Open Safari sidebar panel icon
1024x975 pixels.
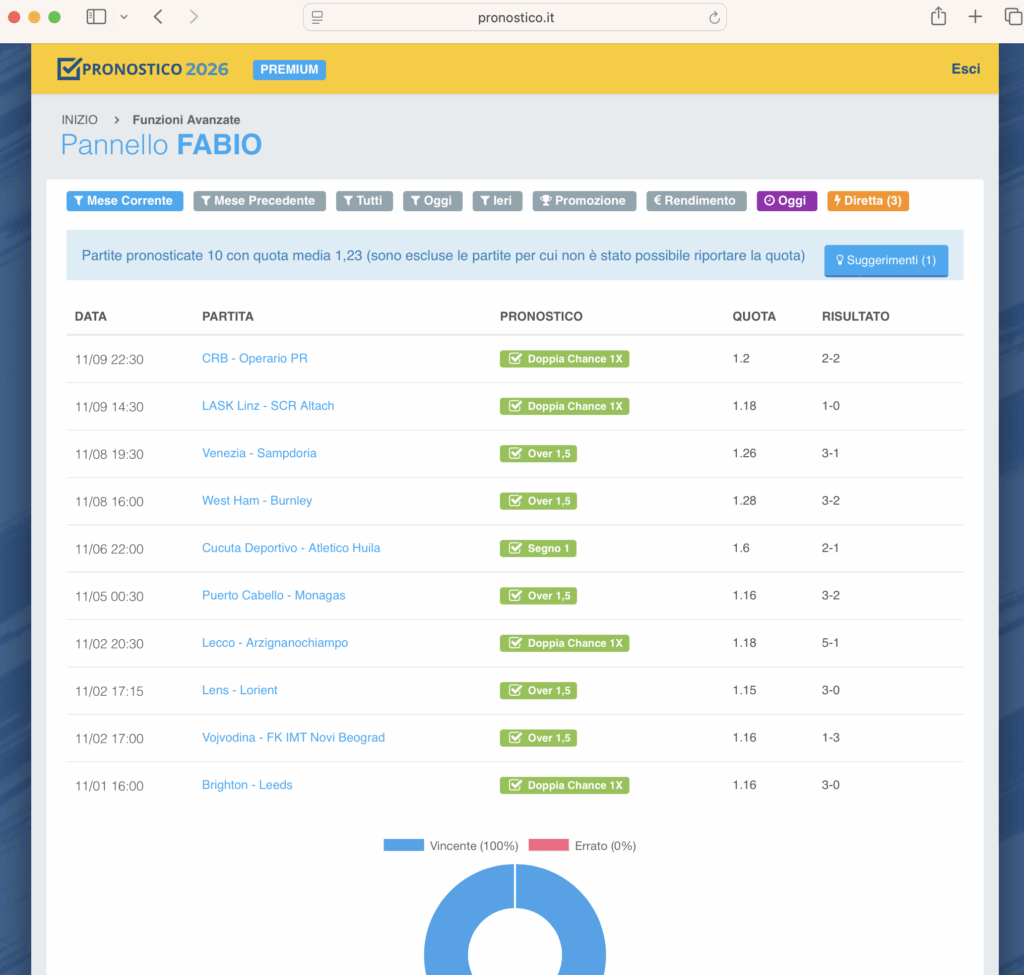coord(96,17)
